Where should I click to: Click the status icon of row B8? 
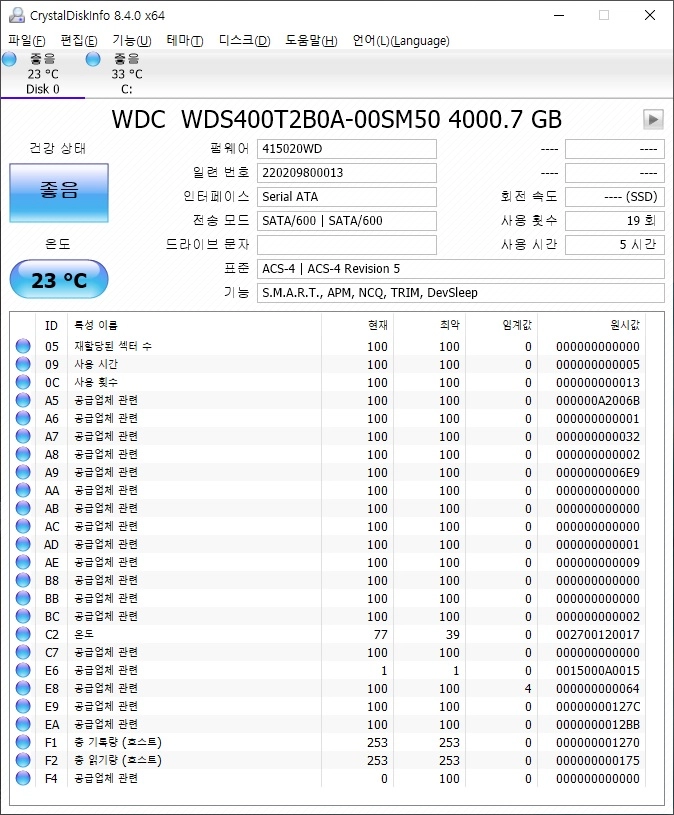click(23, 580)
